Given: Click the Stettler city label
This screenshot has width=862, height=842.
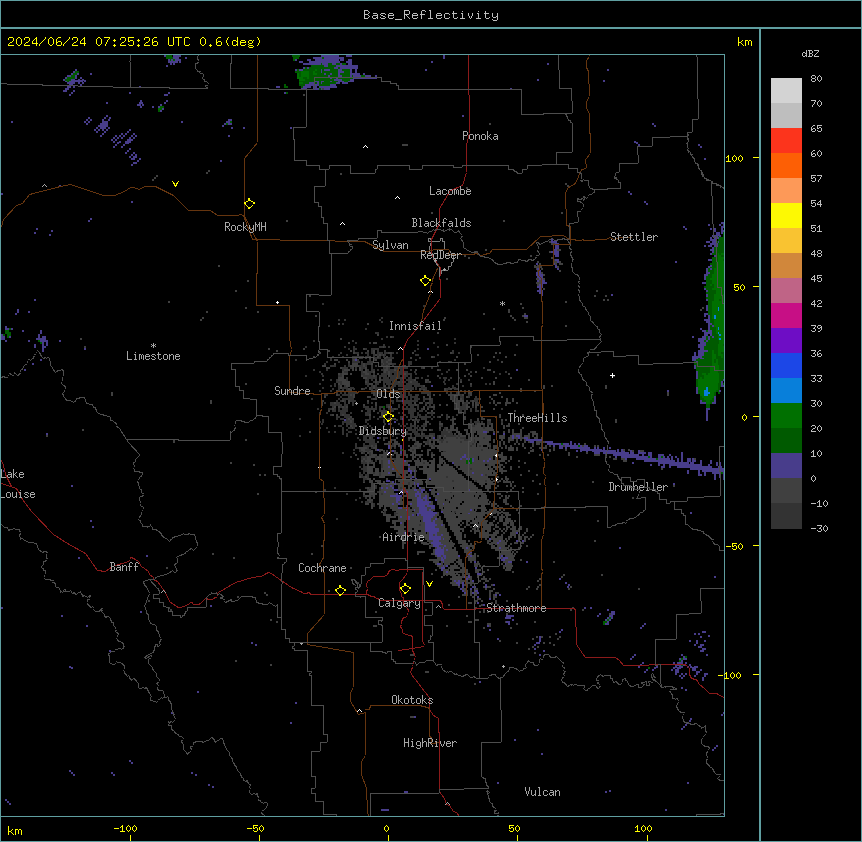Looking at the screenshot, I should (x=633, y=237).
